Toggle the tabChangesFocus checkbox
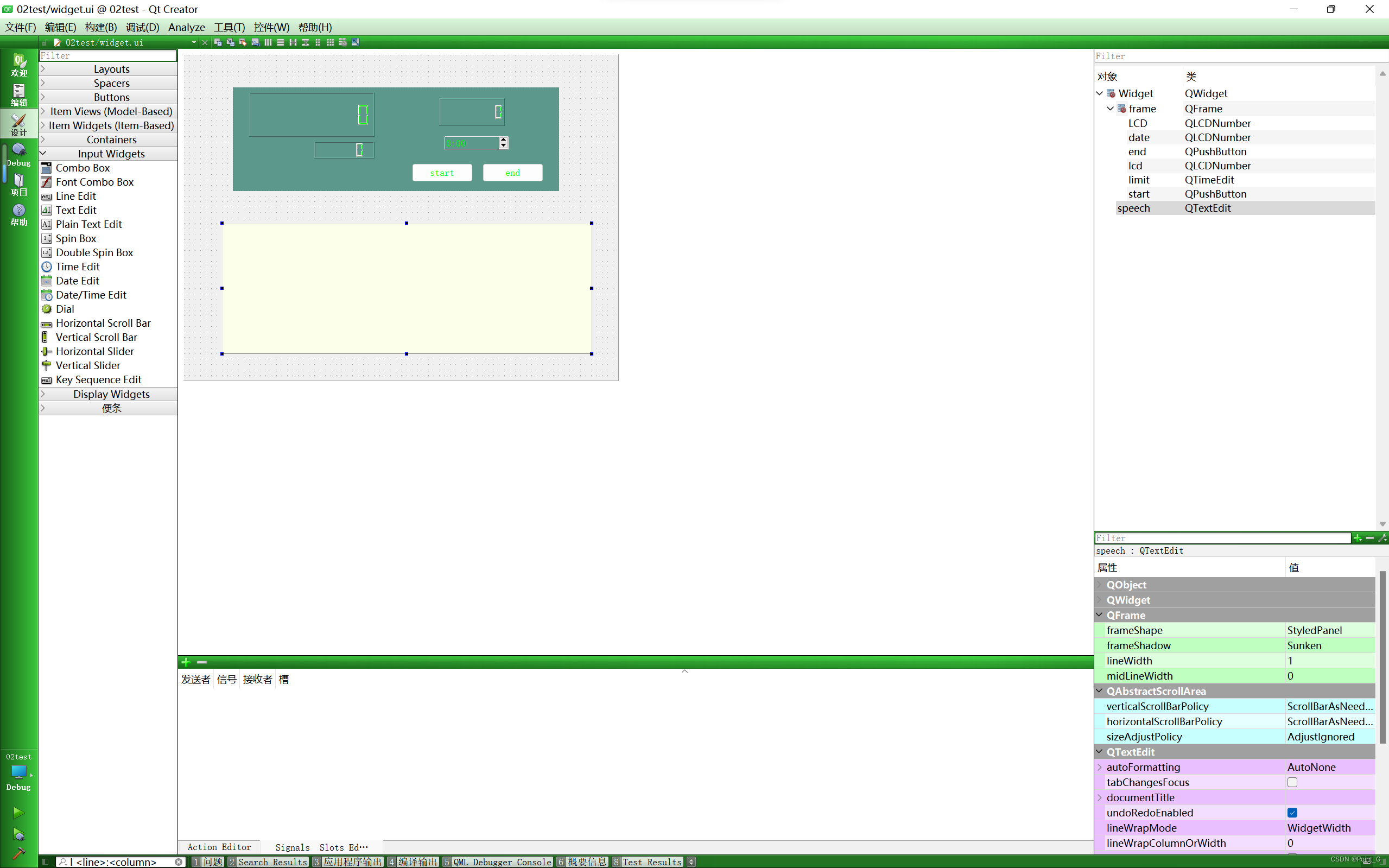Image resolution: width=1389 pixels, height=868 pixels. (1292, 782)
